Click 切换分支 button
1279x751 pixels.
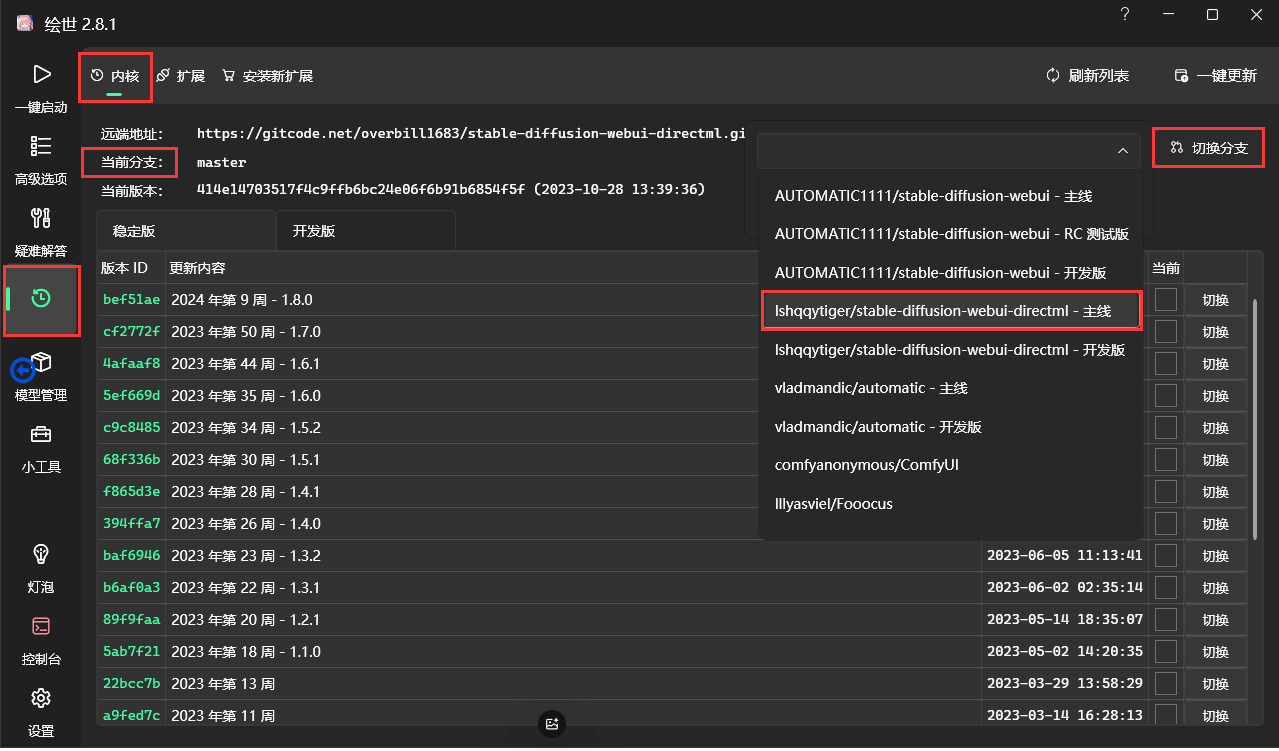tap(1209, 148)
